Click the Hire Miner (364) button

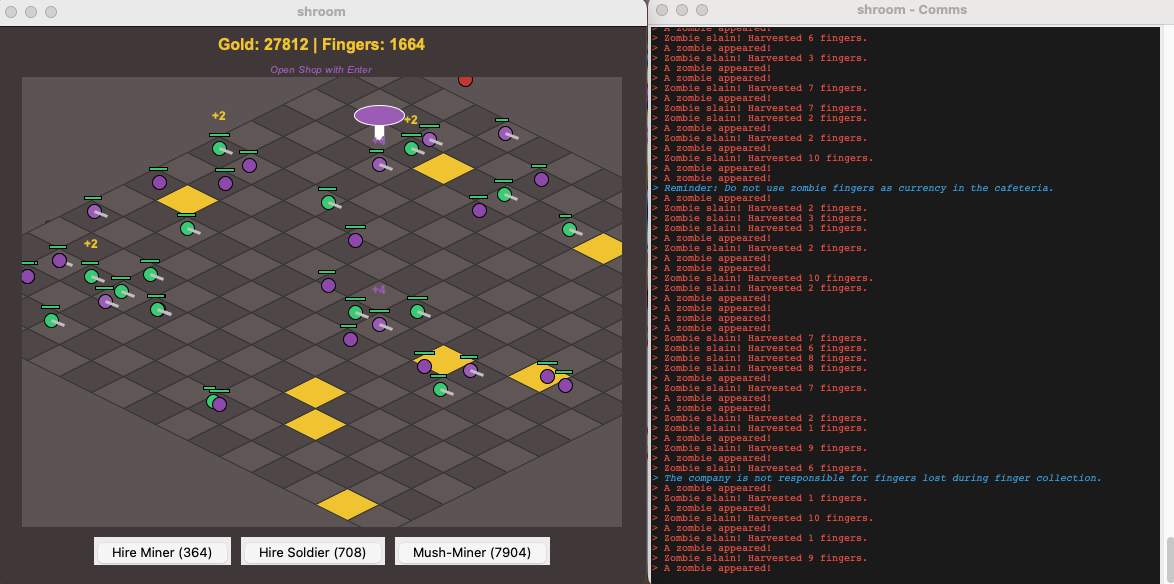coord(162,553)
